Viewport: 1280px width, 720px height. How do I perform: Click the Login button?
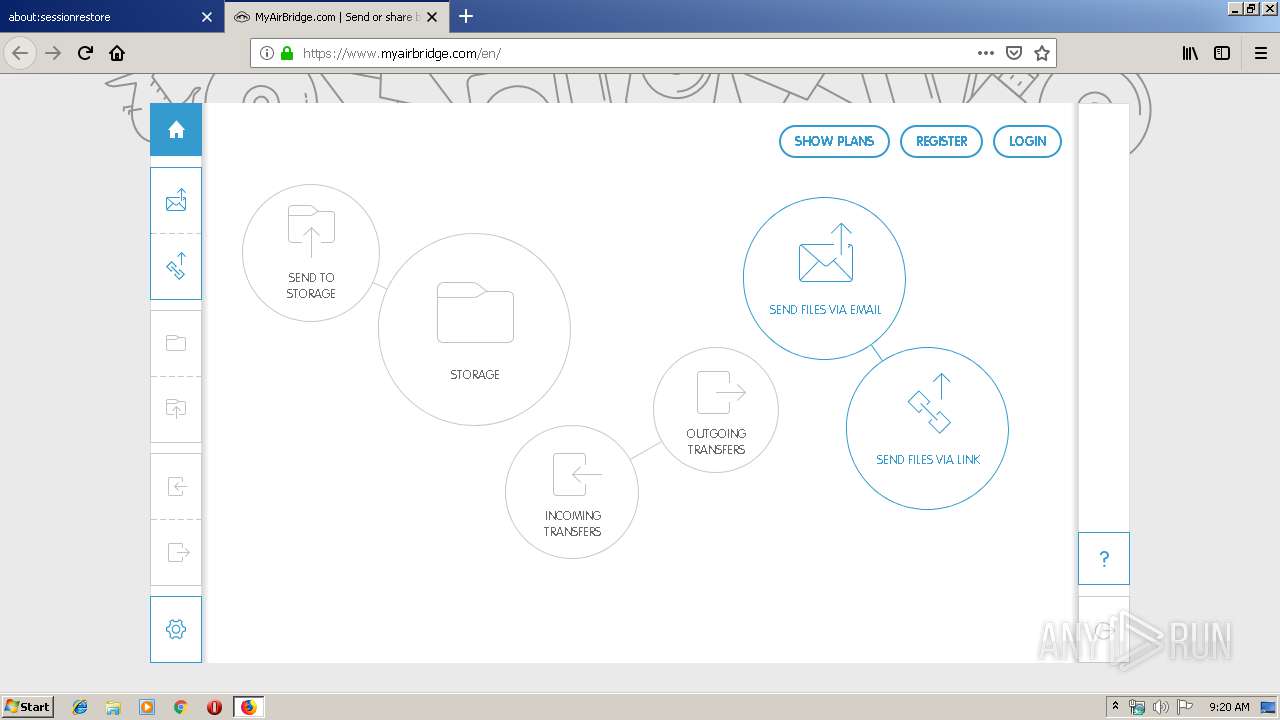[x=1027, y=141]
